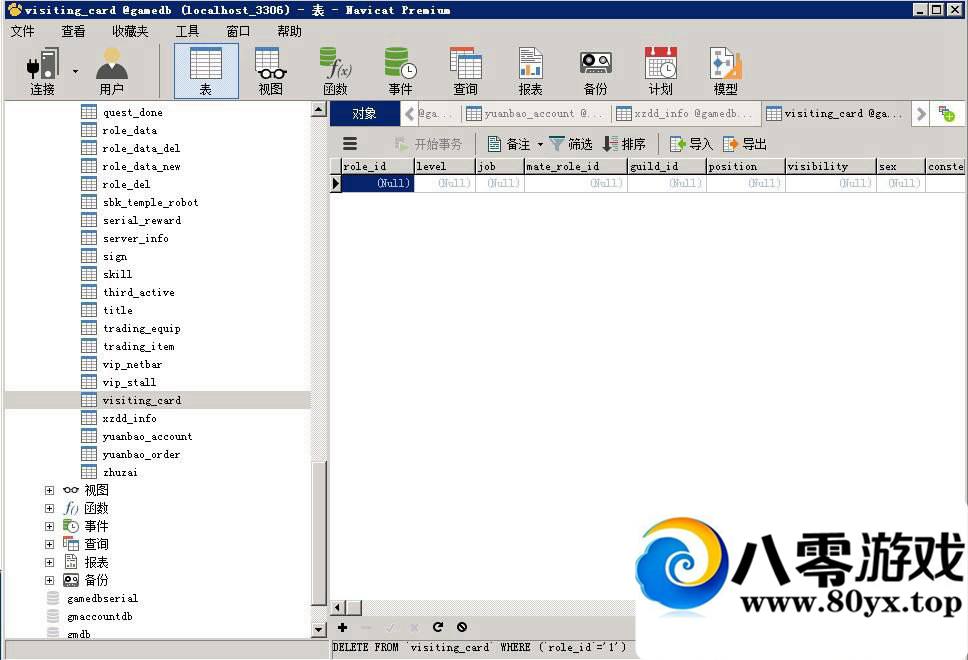Show previous tabs with left chevron
Screen dimensions: 968x660
tap(409, 114)
